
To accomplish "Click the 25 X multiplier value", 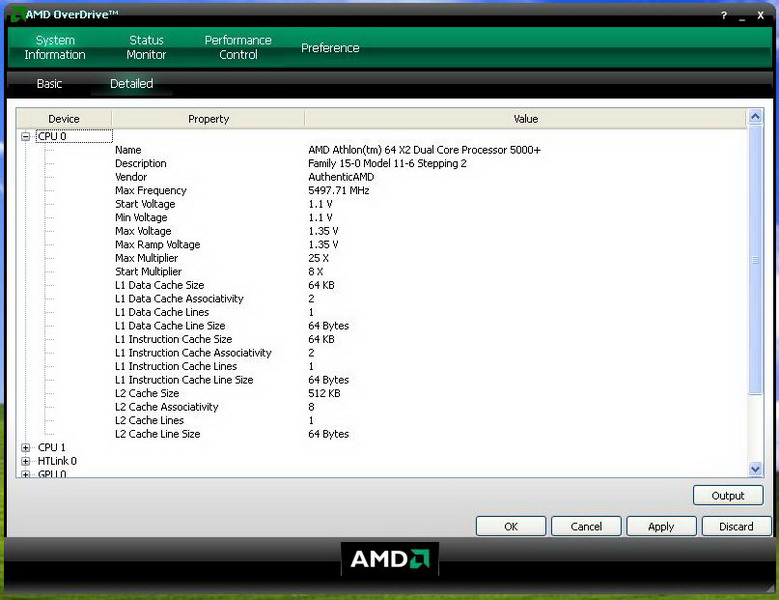I will (x=318, y=258).
